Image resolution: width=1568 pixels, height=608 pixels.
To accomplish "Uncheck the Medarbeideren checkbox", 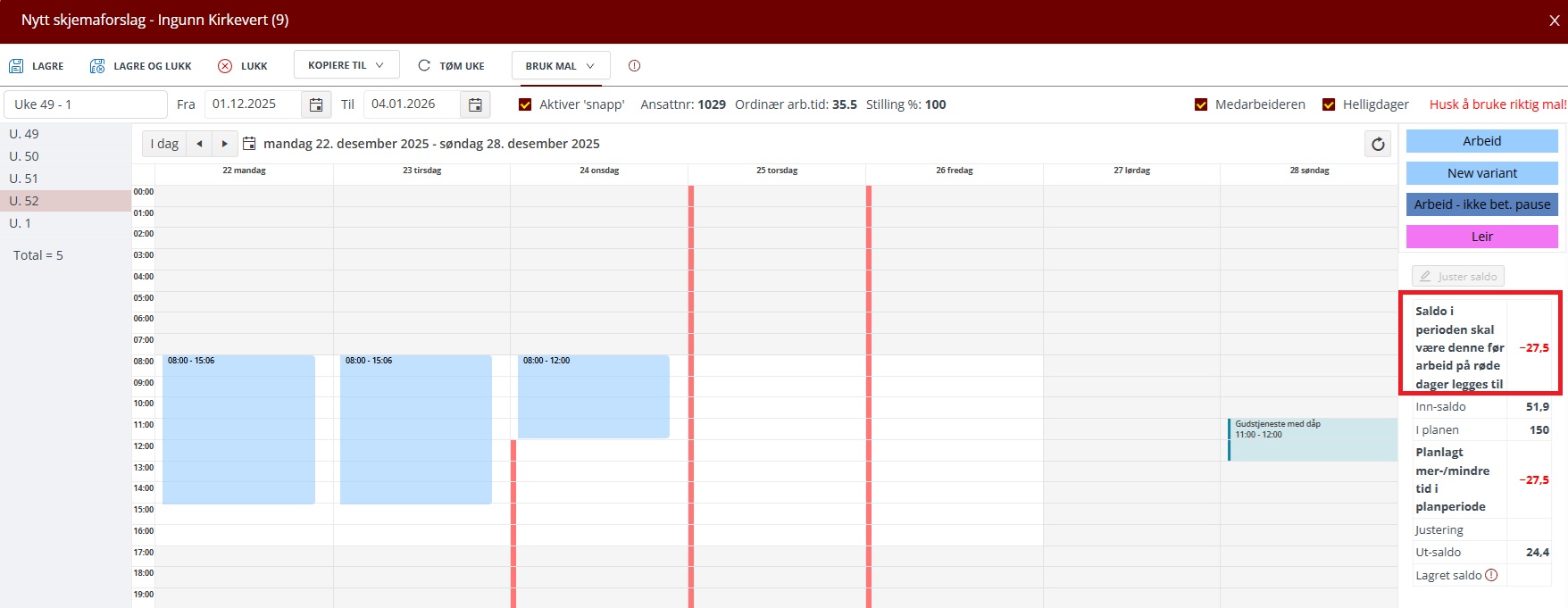I will [x=1201, y=104].
